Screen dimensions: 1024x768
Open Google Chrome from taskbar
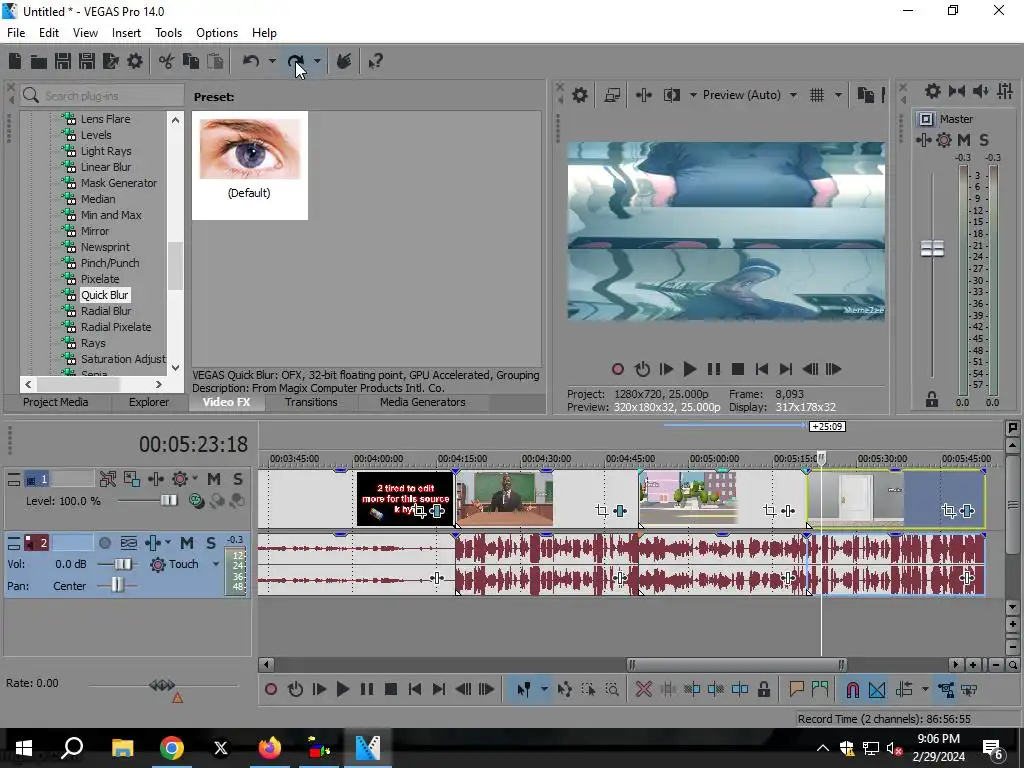pos(172,748)
